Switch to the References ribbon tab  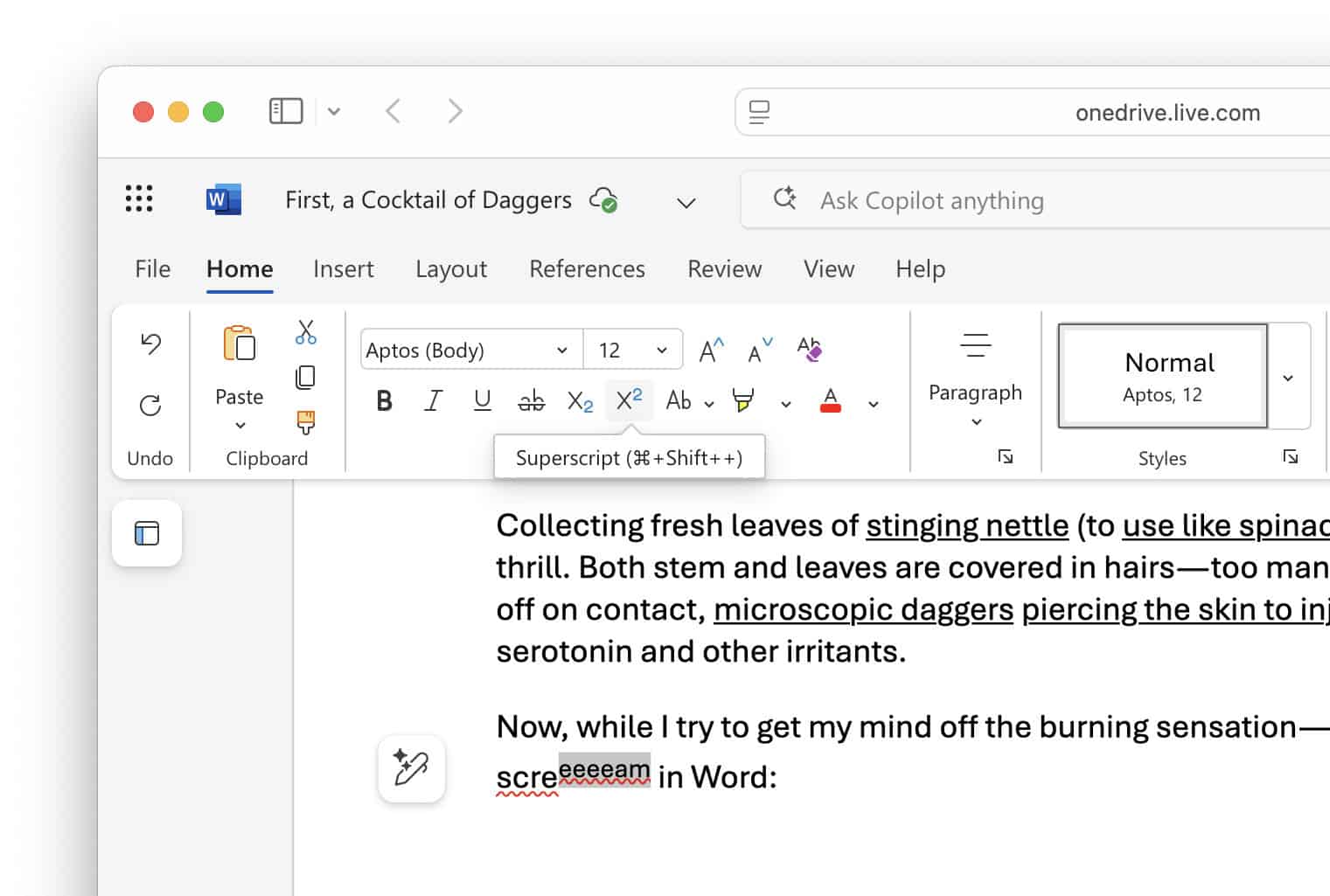(x=587, y=269)
